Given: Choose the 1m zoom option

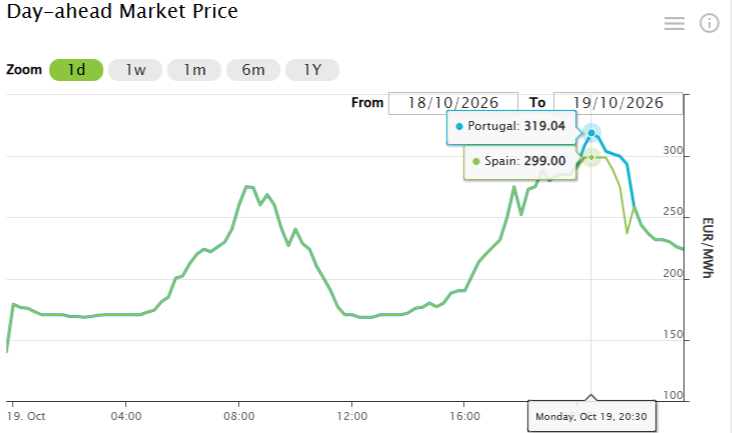Looking at the screenshot, I should tap(194, 70).
